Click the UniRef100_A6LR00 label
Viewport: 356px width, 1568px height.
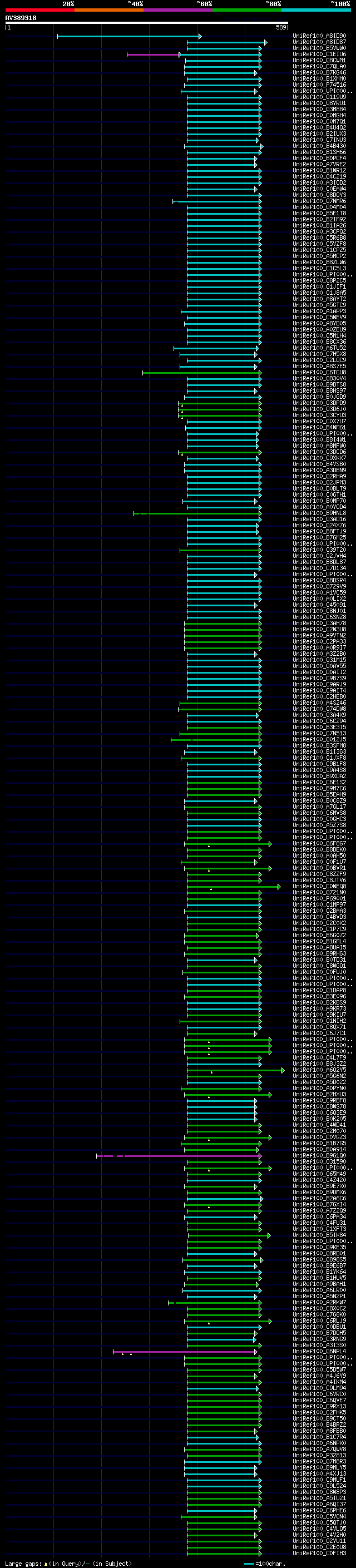point(319,1290)
